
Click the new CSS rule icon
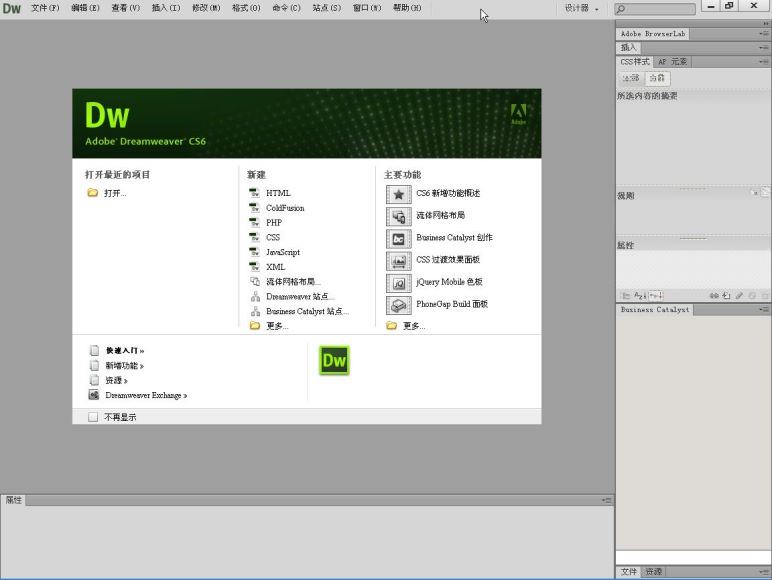[727, 295]
